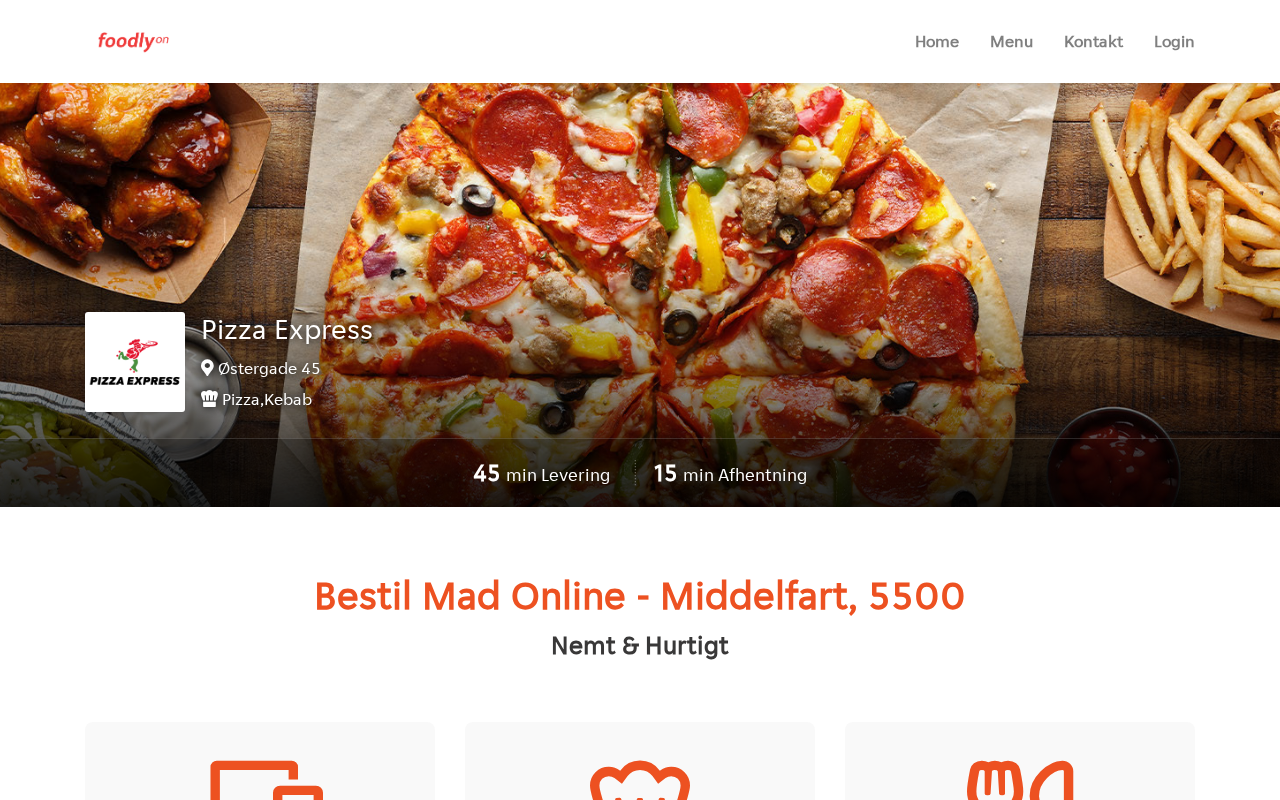Click the Pizza Express restaurant title
The height and width of the screenshot is (800, 1280).
287,329
